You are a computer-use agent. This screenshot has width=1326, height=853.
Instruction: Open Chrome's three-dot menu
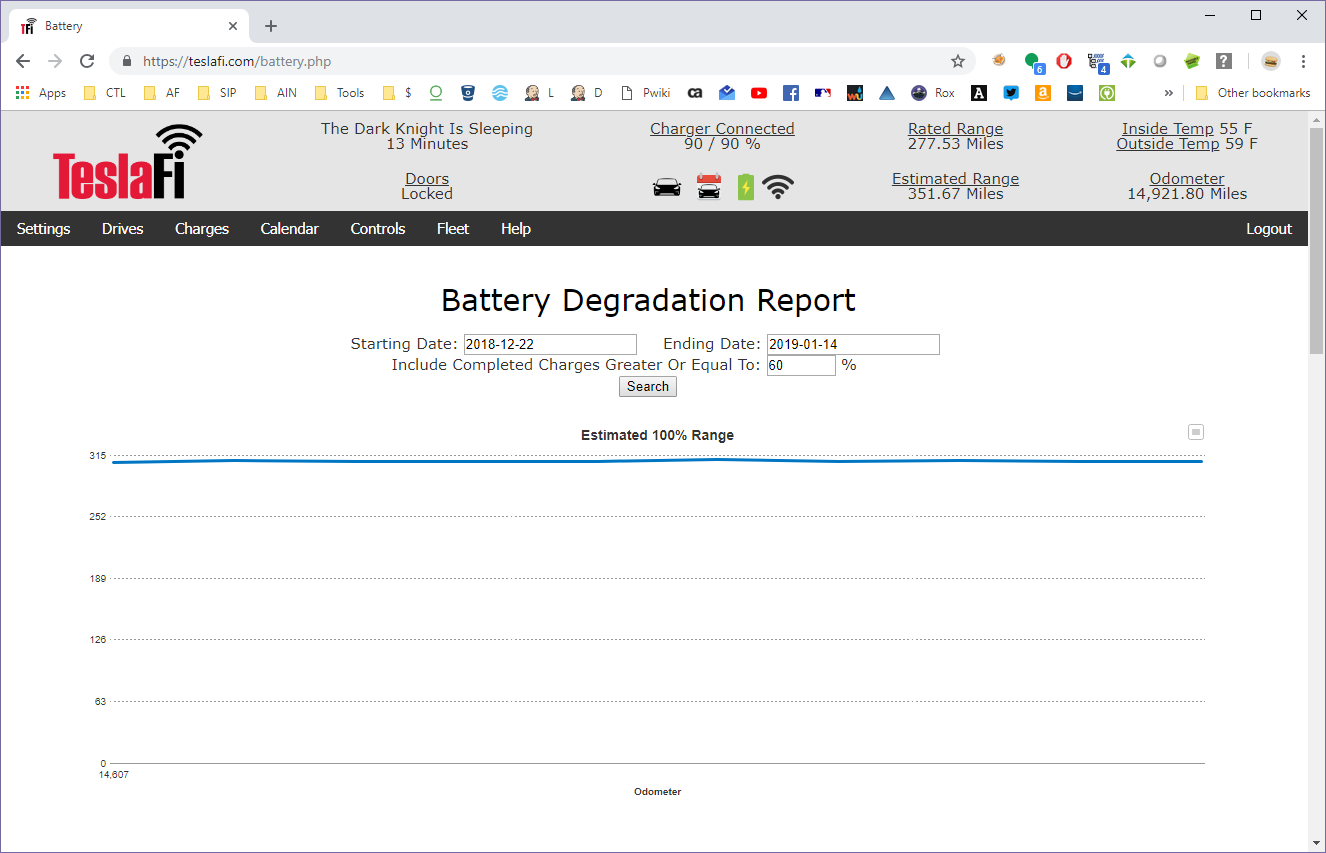pos(1303,61)
